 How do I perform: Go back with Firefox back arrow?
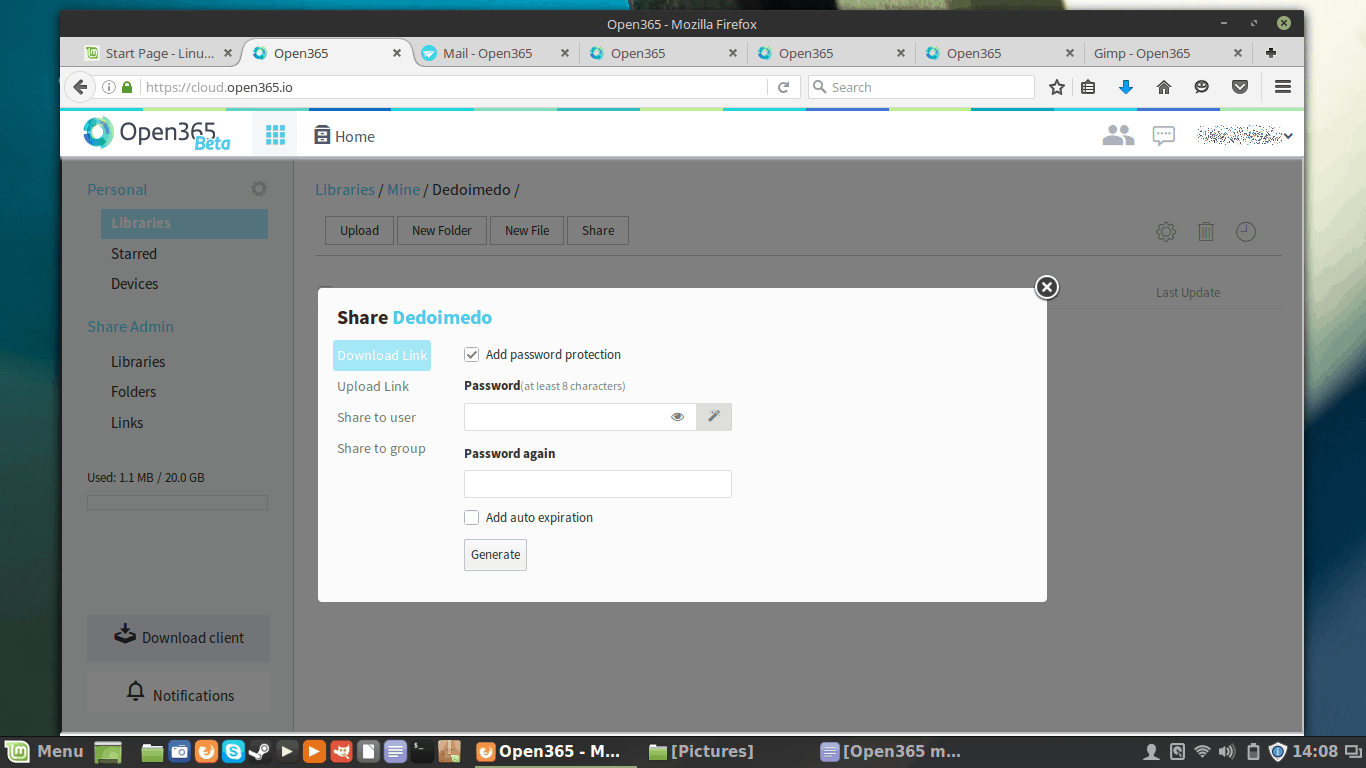[80, 87]
